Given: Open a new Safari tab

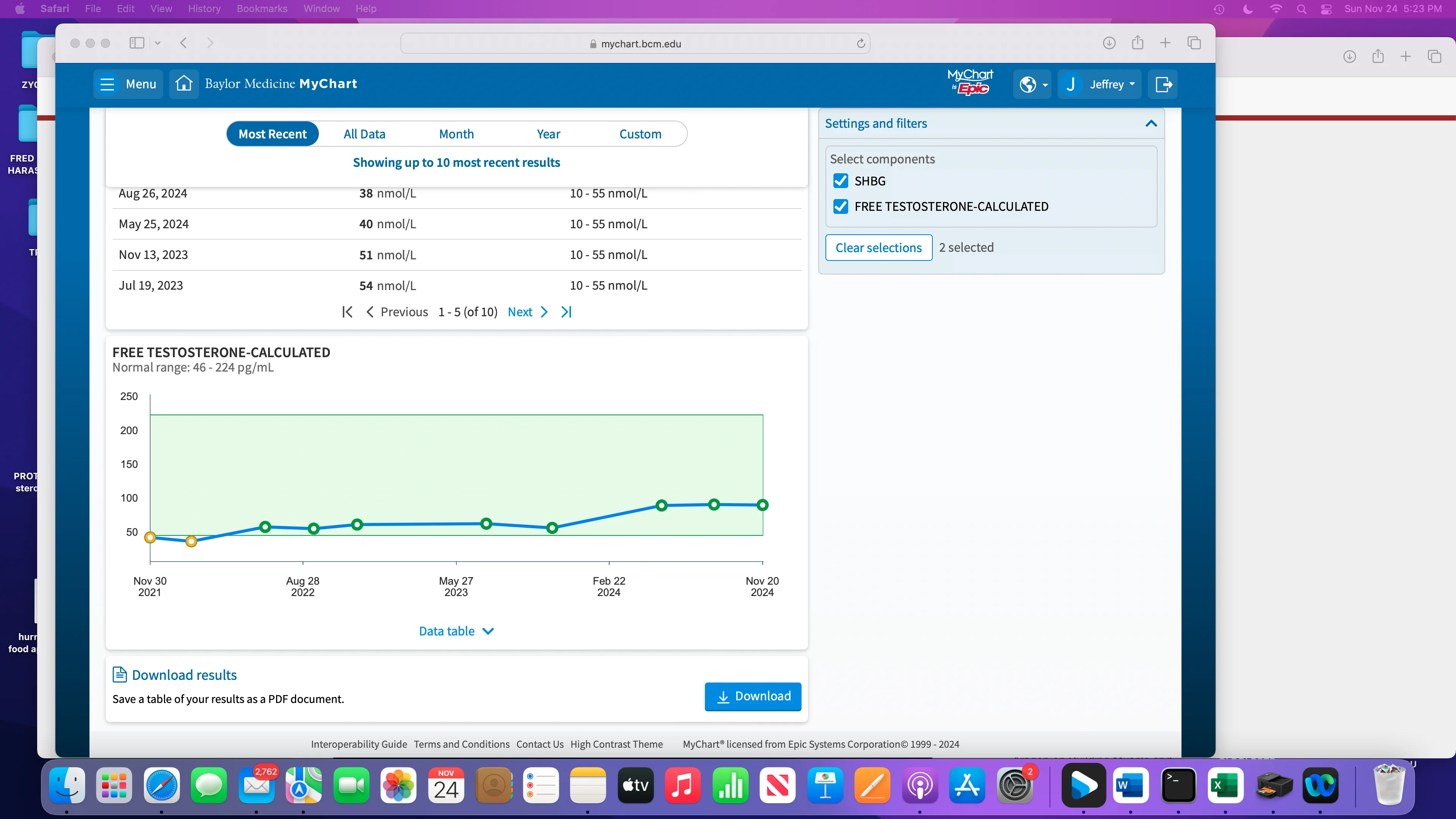Looking at the screenshot, I should pos(1165,43).
